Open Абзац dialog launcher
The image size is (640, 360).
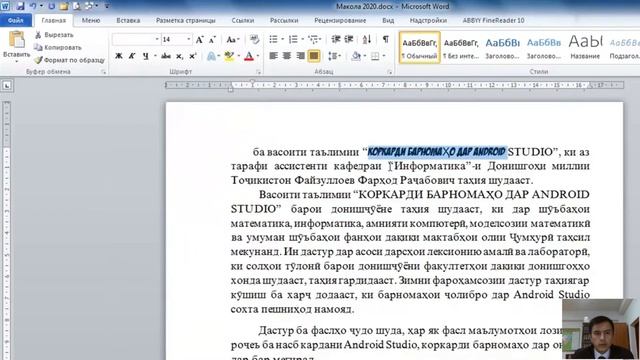(x=389, y=72)
